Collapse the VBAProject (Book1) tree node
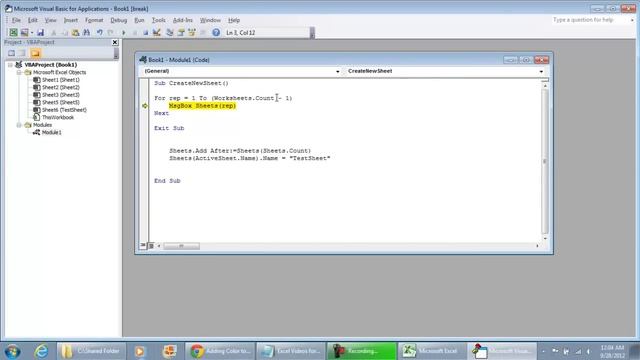640x360 pixels. pyautogui.click(x=10, y=65)
